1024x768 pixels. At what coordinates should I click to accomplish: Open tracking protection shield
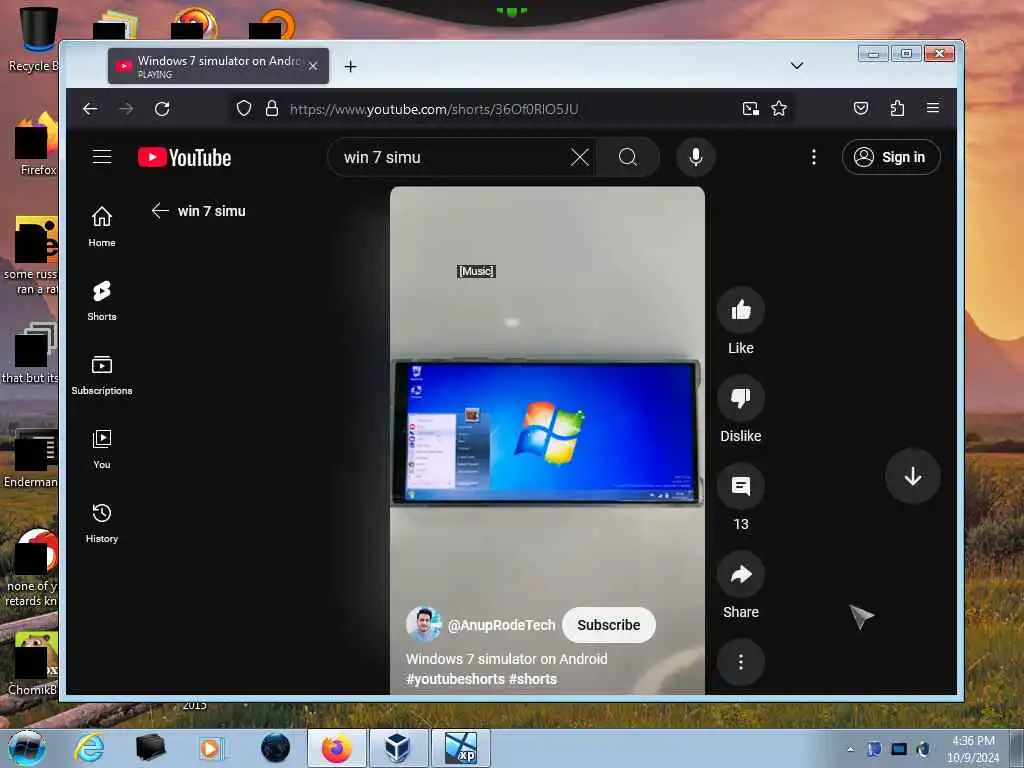tap(244, 108)
